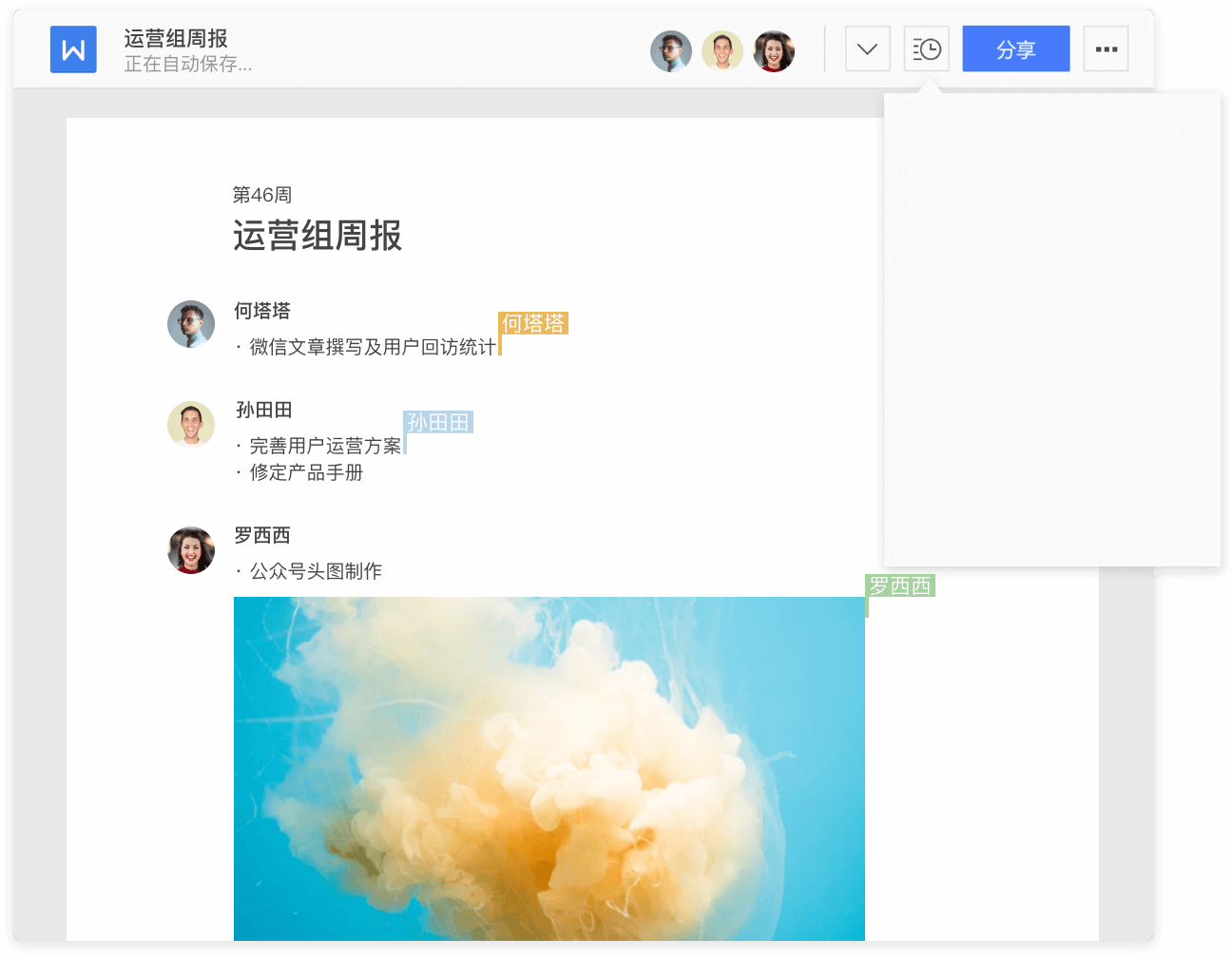
Task: Click the green 罗西西 cursor label
Action: pos(900,585)
